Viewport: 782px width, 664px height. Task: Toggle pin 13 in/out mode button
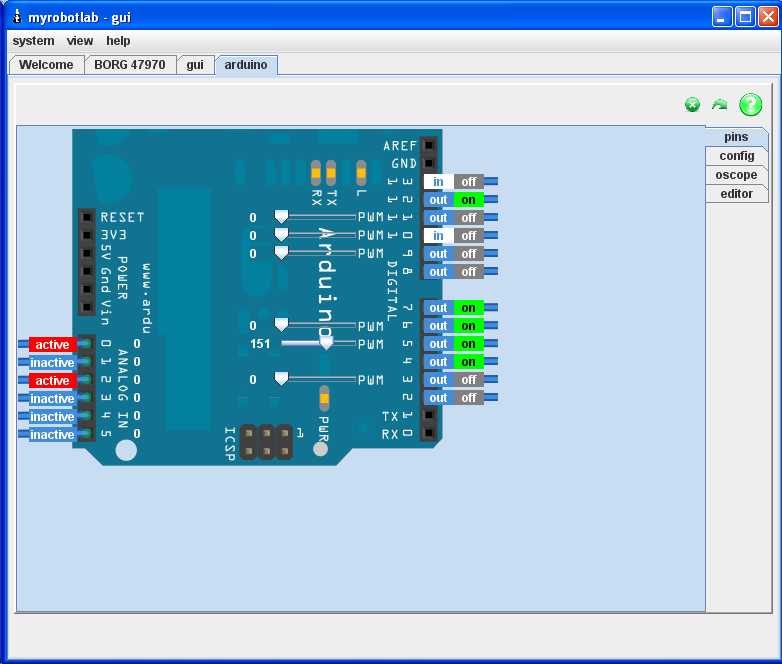pyautogui.click(x=438, y=182)
